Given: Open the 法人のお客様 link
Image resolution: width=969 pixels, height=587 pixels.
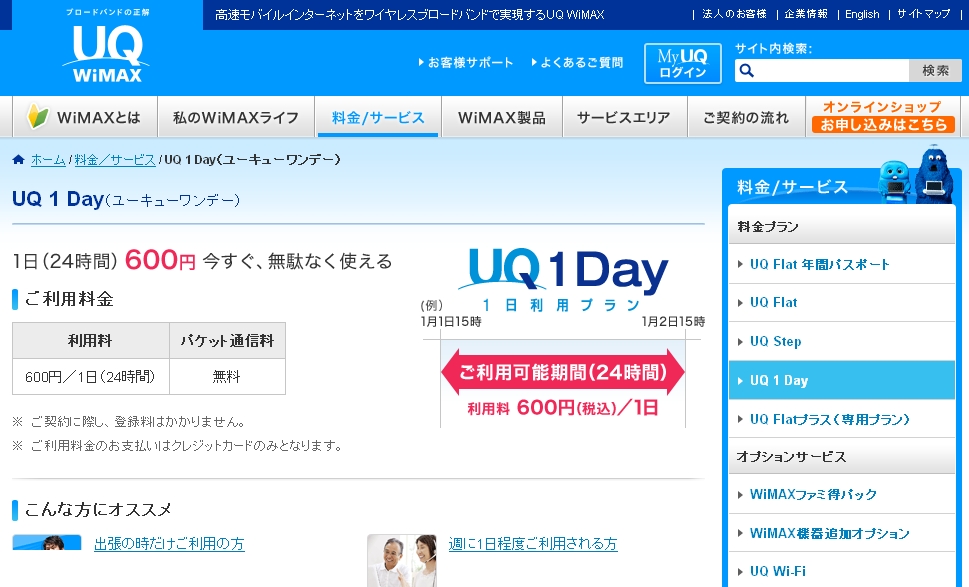Looking at the screenshot, I should (x=734, y=14).
